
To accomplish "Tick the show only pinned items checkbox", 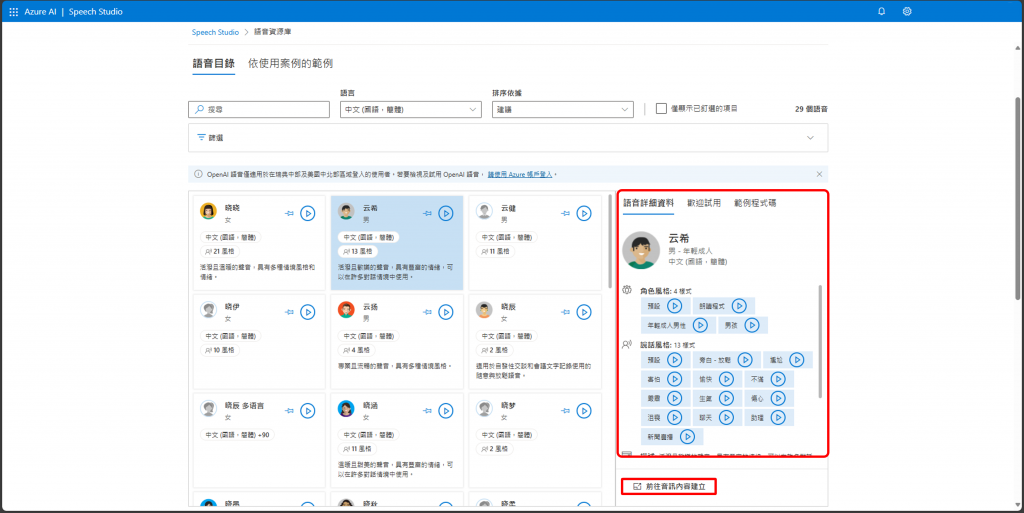I will (661, 109).
